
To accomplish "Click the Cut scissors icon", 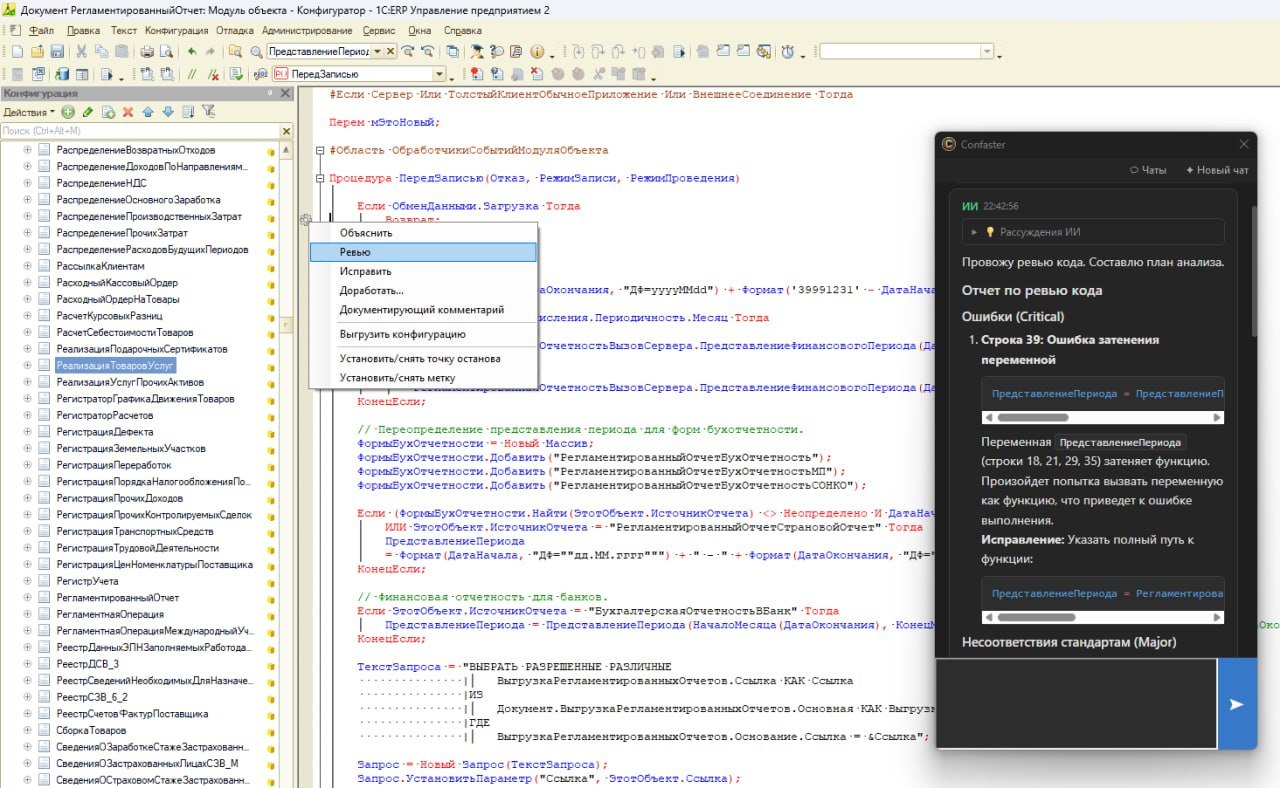I will tap(82, 51).
